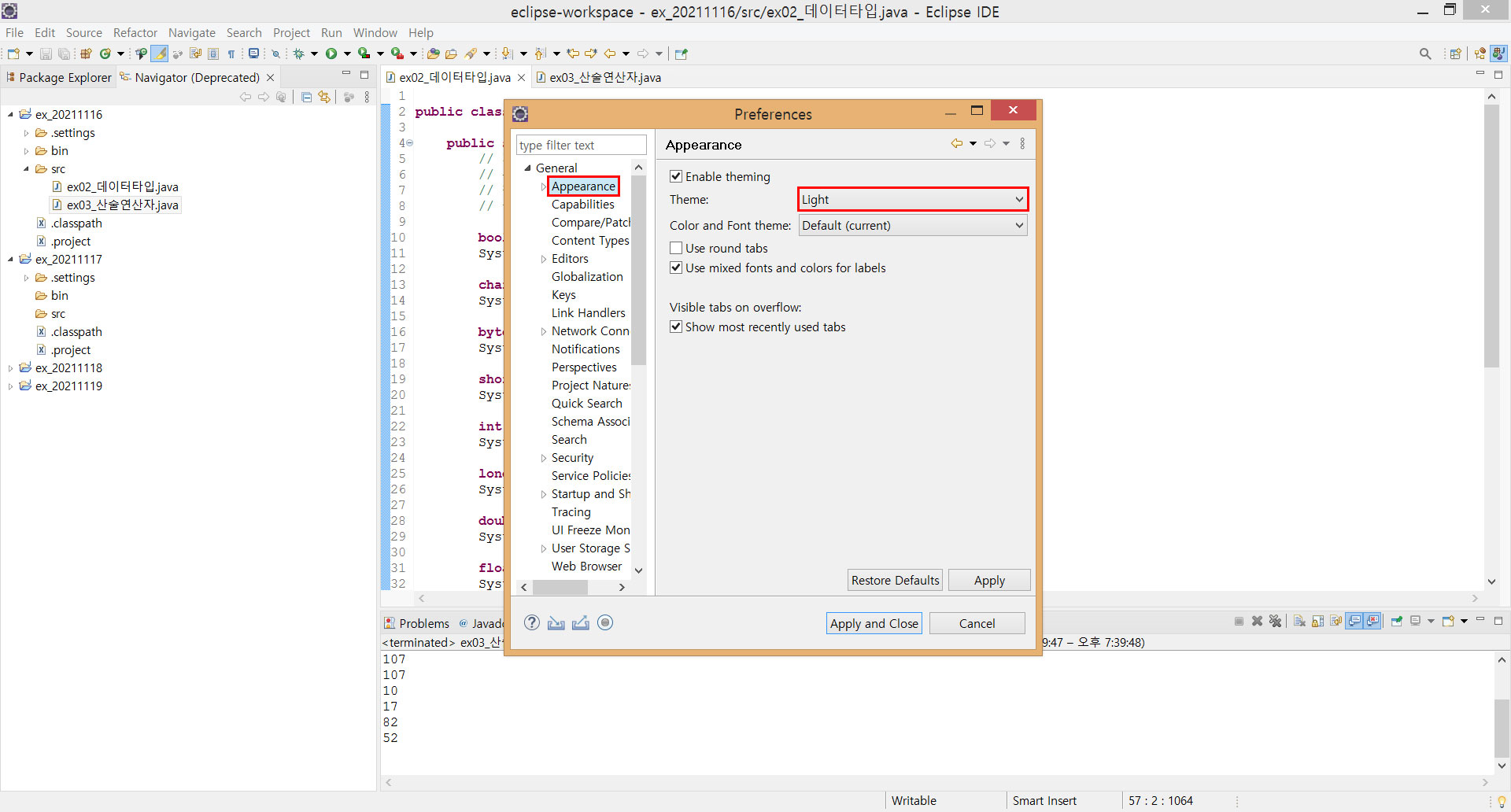1511x812 pixels.
Task: Toggle Show Console on Standard Error change
Action: [1373, 621]
